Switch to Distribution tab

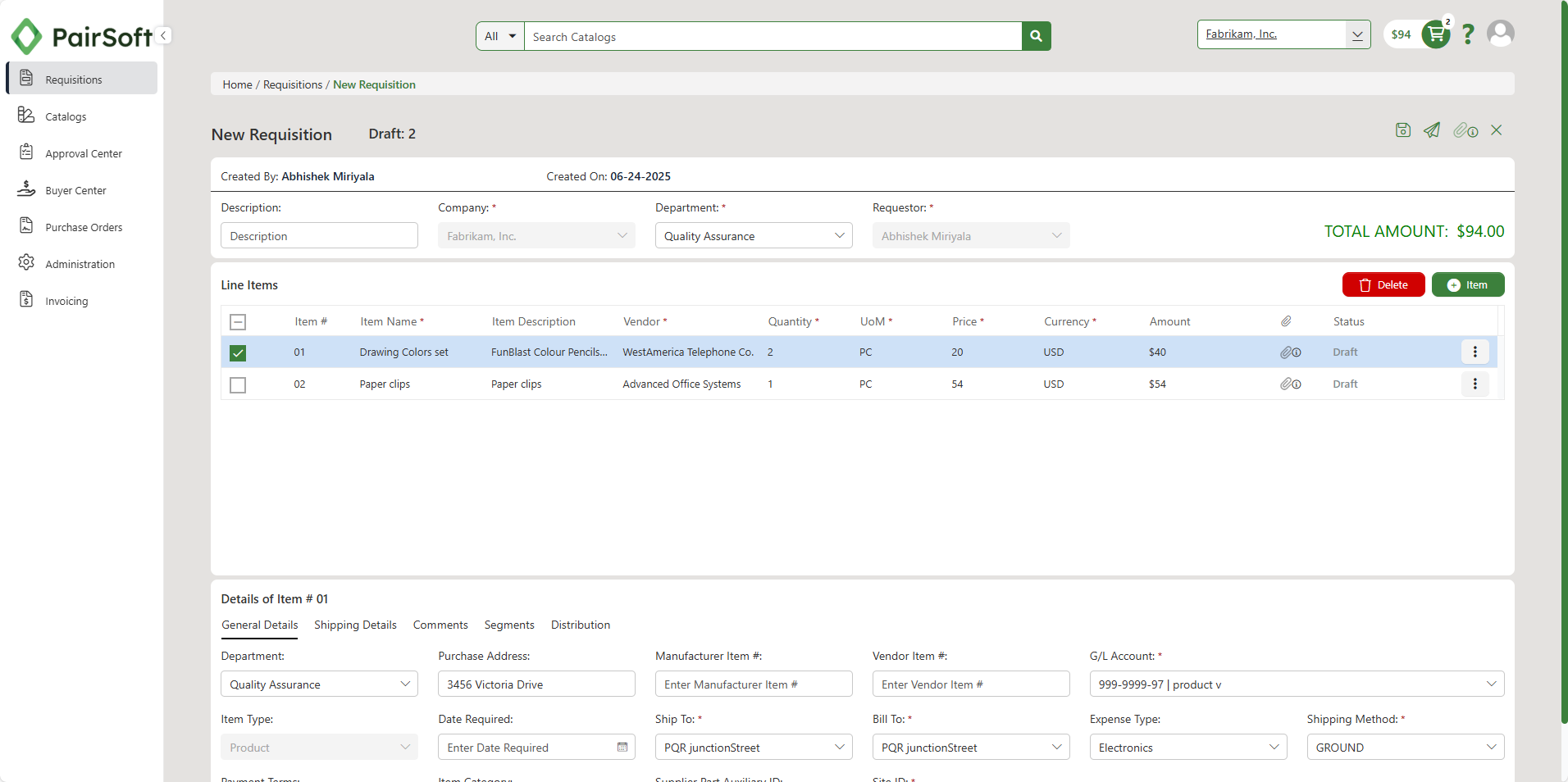tap(581, 625)
